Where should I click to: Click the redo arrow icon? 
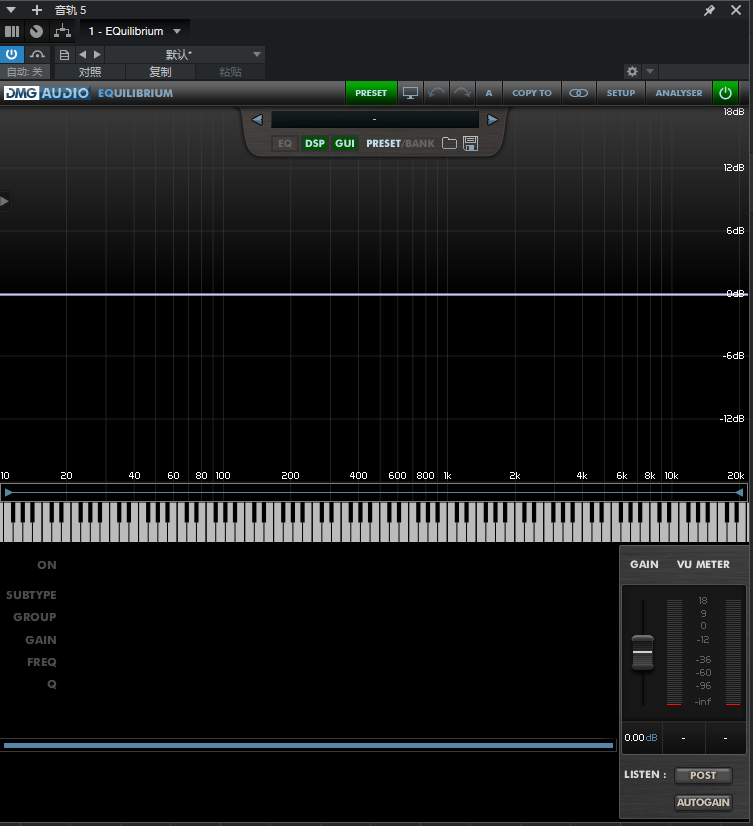click(x=462, y=93)
